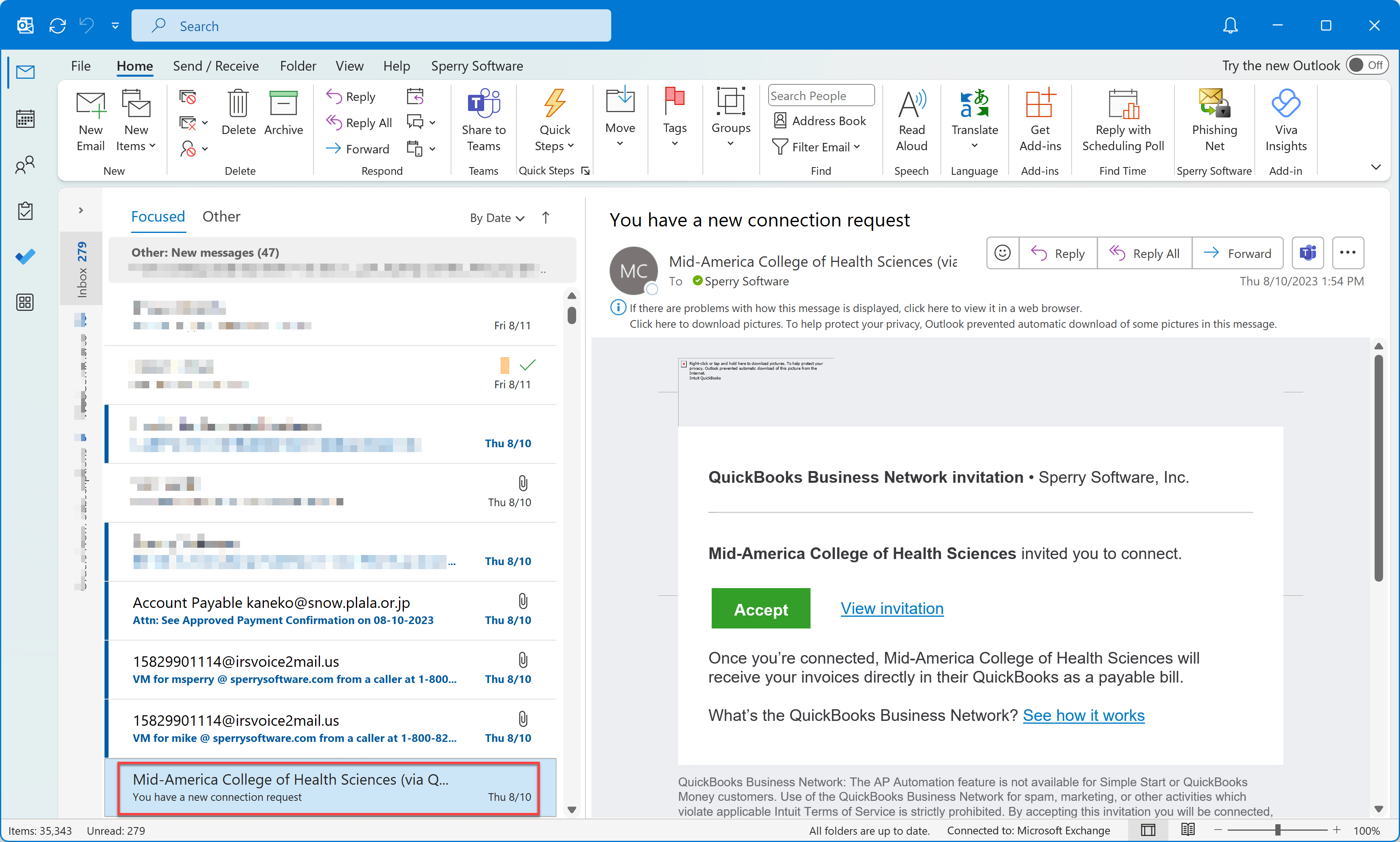
Task: Switch to the Other inbox tab
Action: point(221,217)
